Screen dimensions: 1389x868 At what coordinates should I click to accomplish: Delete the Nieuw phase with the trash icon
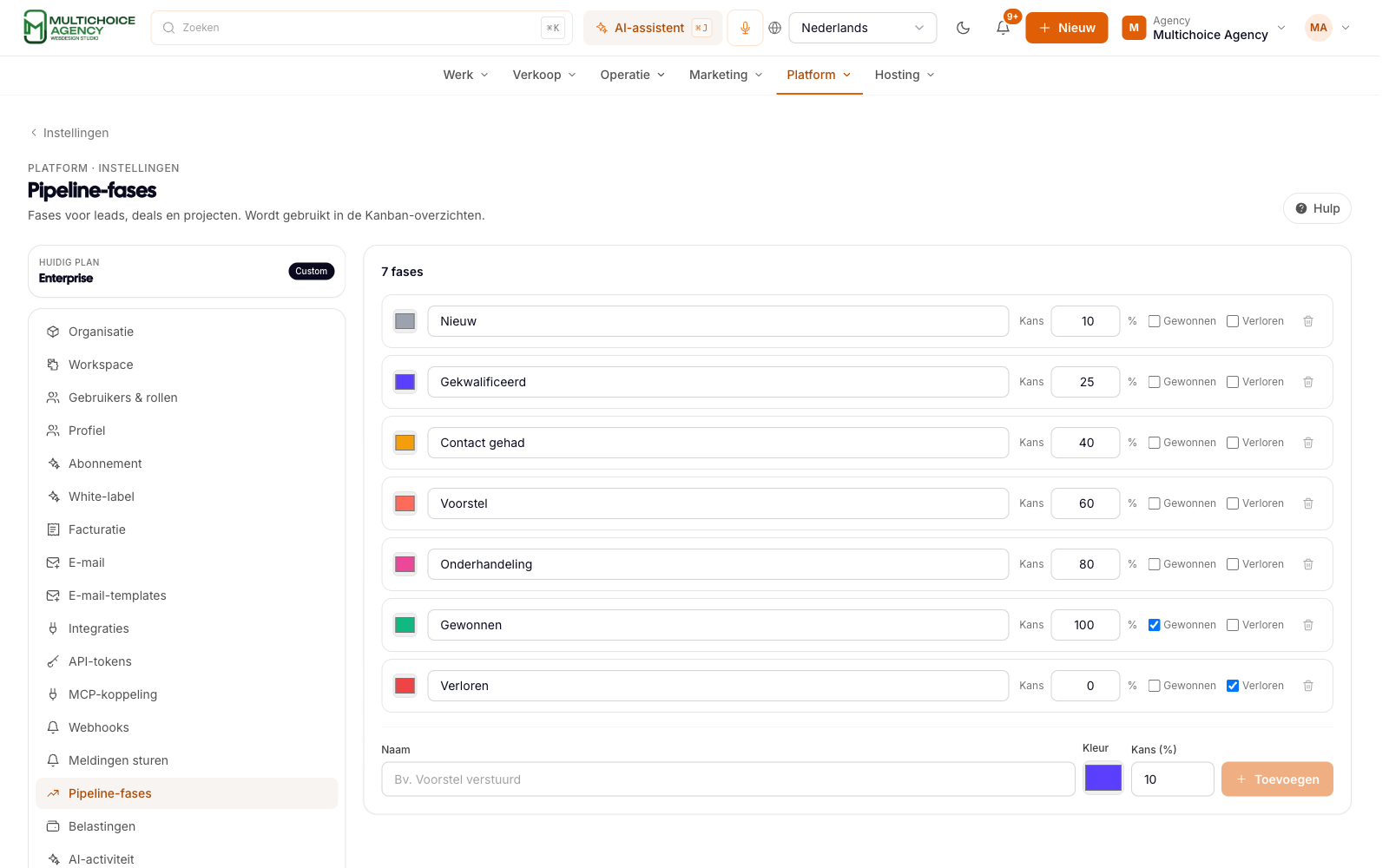(x=1308, y=321)
